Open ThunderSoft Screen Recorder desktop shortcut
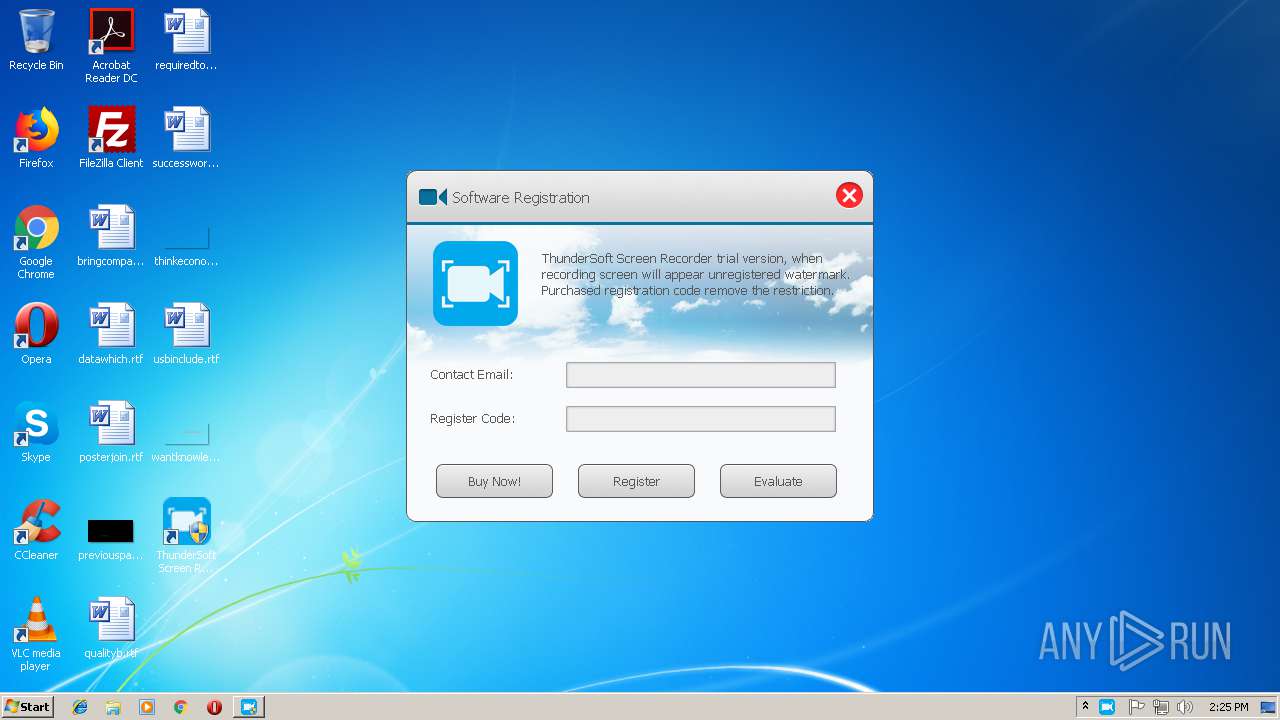 tap(186, 536)
